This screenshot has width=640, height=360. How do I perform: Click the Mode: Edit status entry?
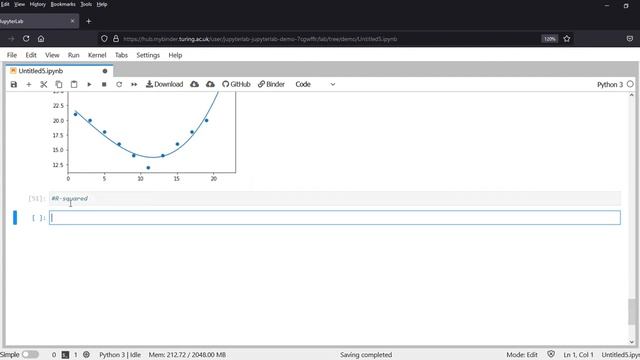click(x=522, y=355)
